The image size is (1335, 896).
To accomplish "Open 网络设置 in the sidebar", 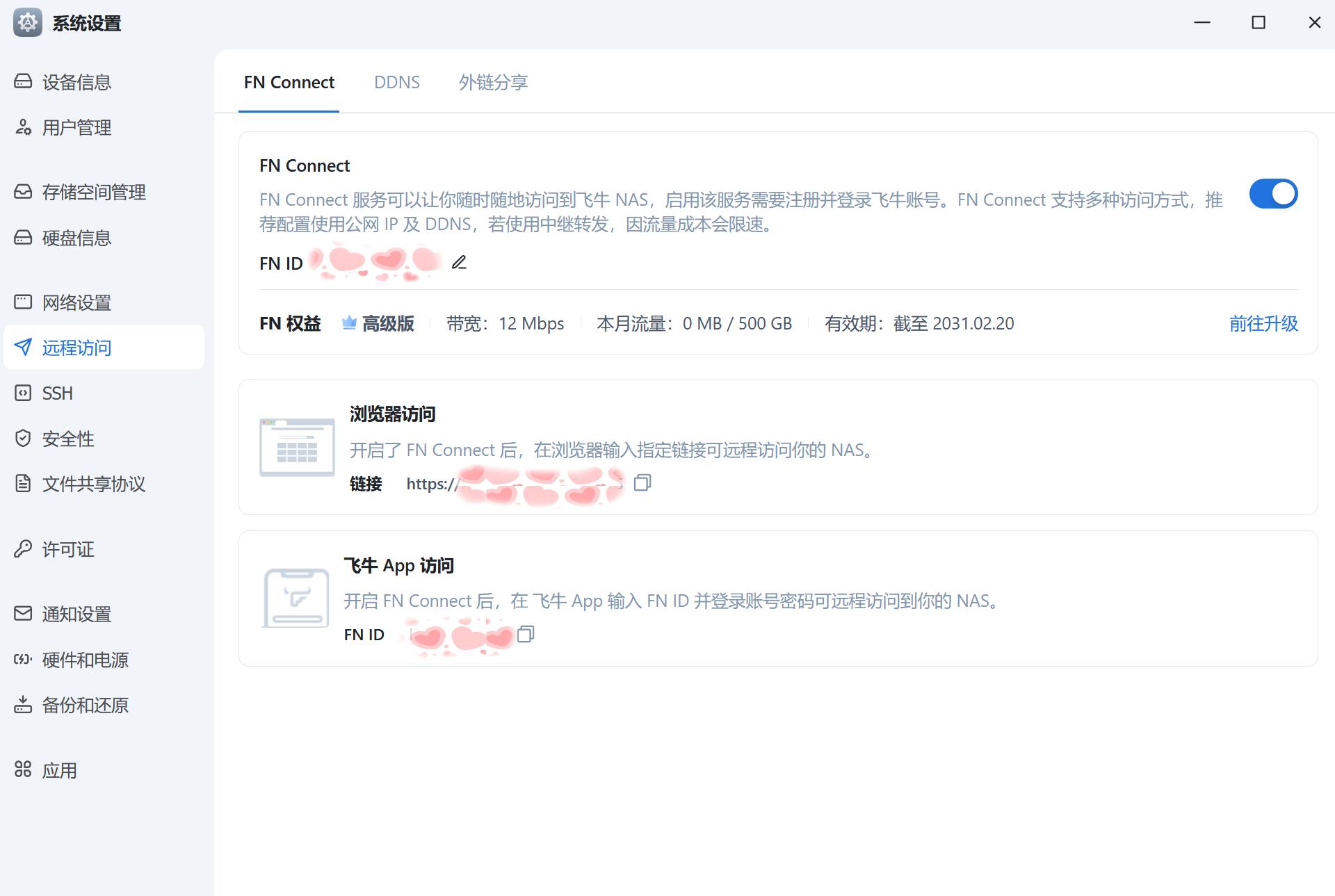I will coord(76,302).
